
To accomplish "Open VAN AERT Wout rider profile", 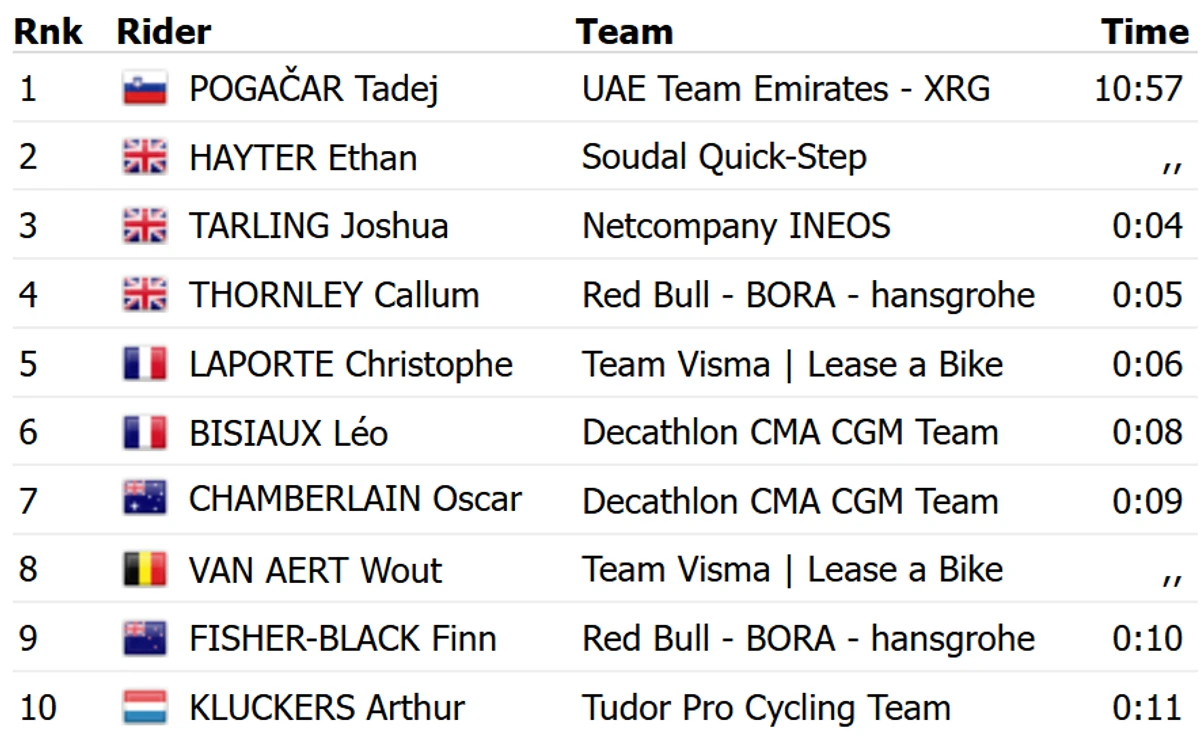I will point(315,570).
